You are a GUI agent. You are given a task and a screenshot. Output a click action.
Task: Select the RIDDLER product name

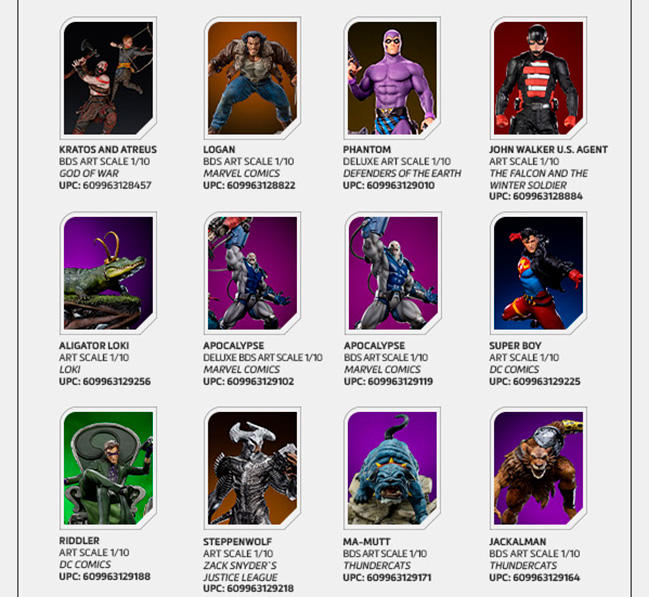click(79, 541)
